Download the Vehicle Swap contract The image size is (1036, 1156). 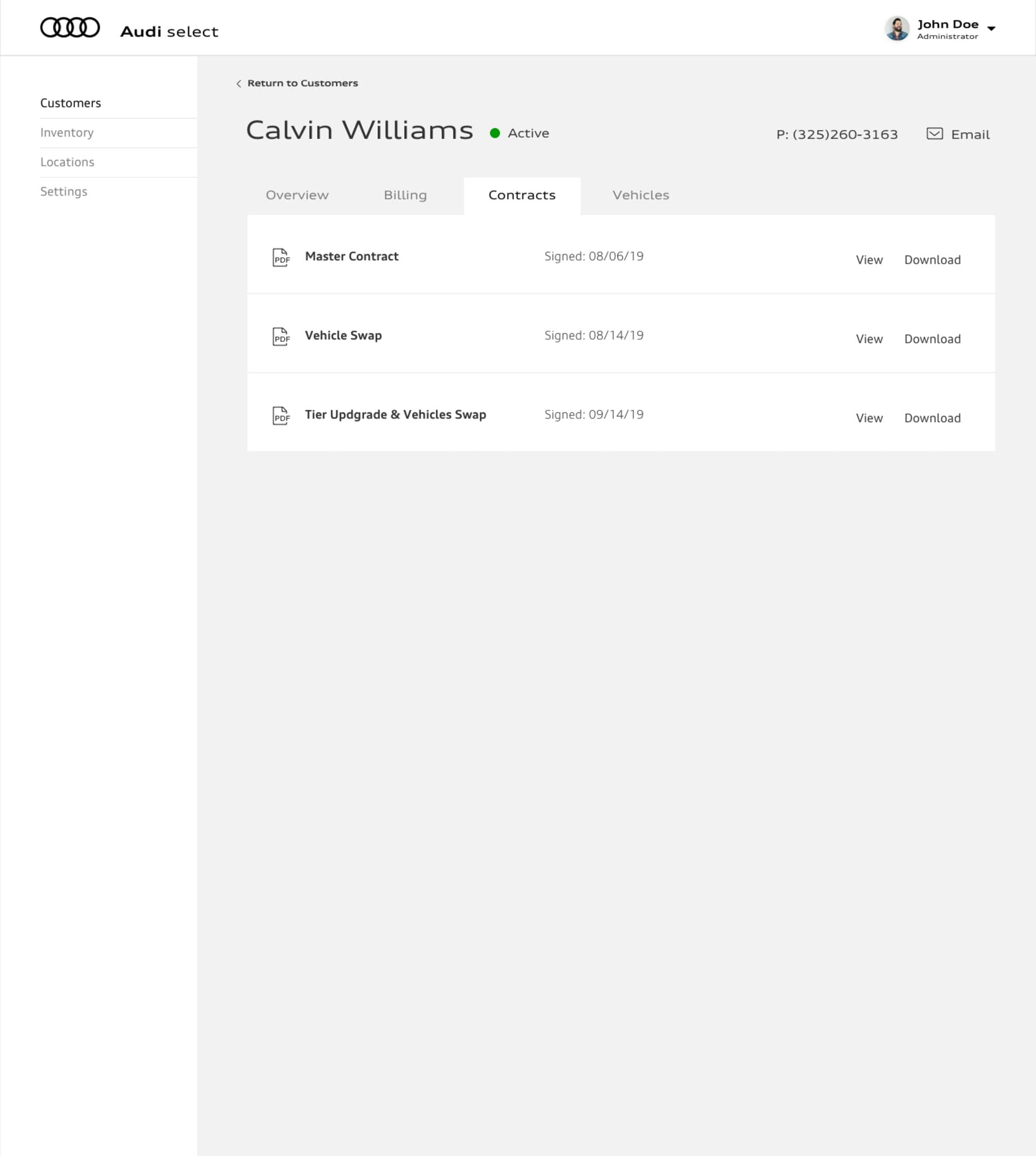point(932,339)
